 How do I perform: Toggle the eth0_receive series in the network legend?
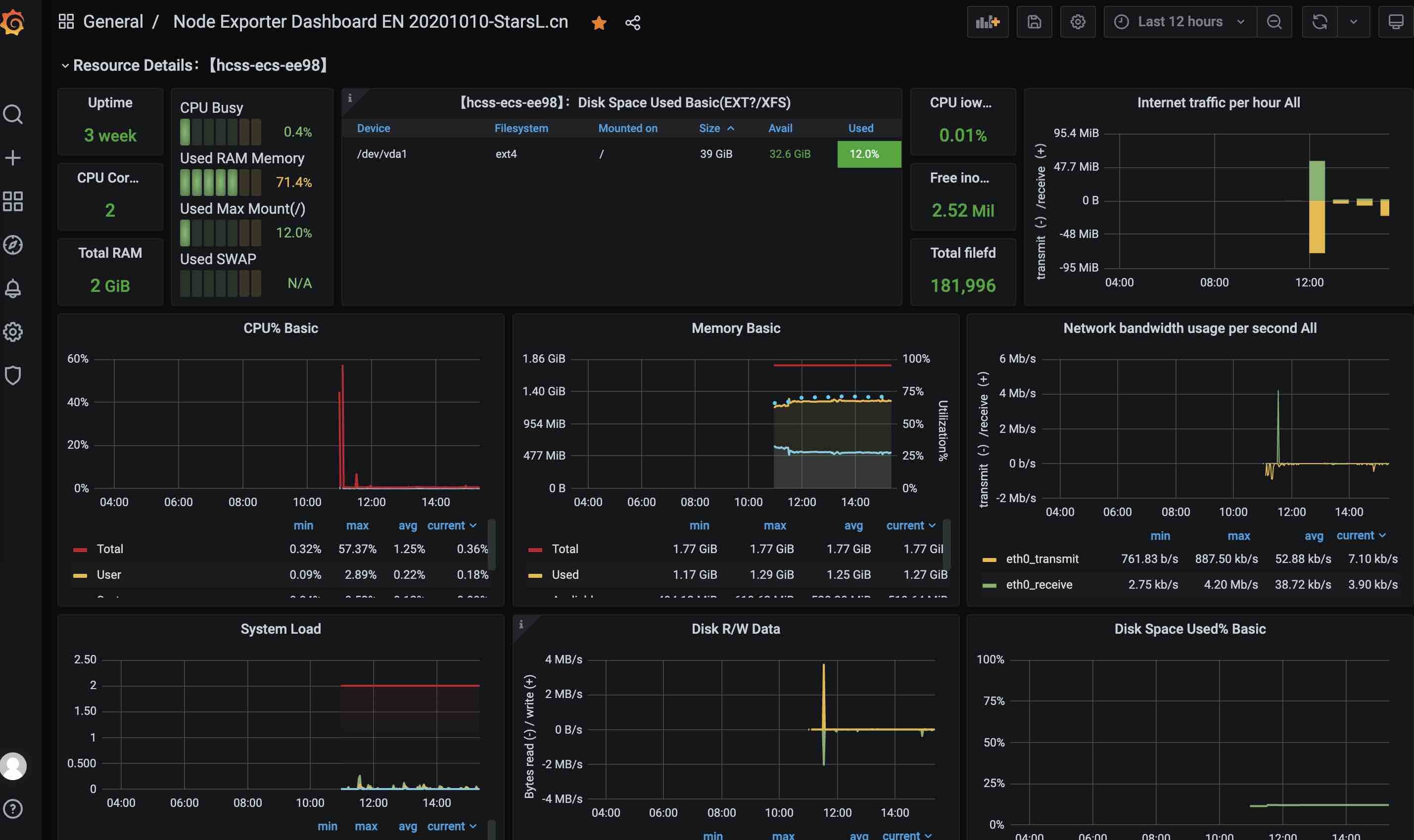point(1038,584)
